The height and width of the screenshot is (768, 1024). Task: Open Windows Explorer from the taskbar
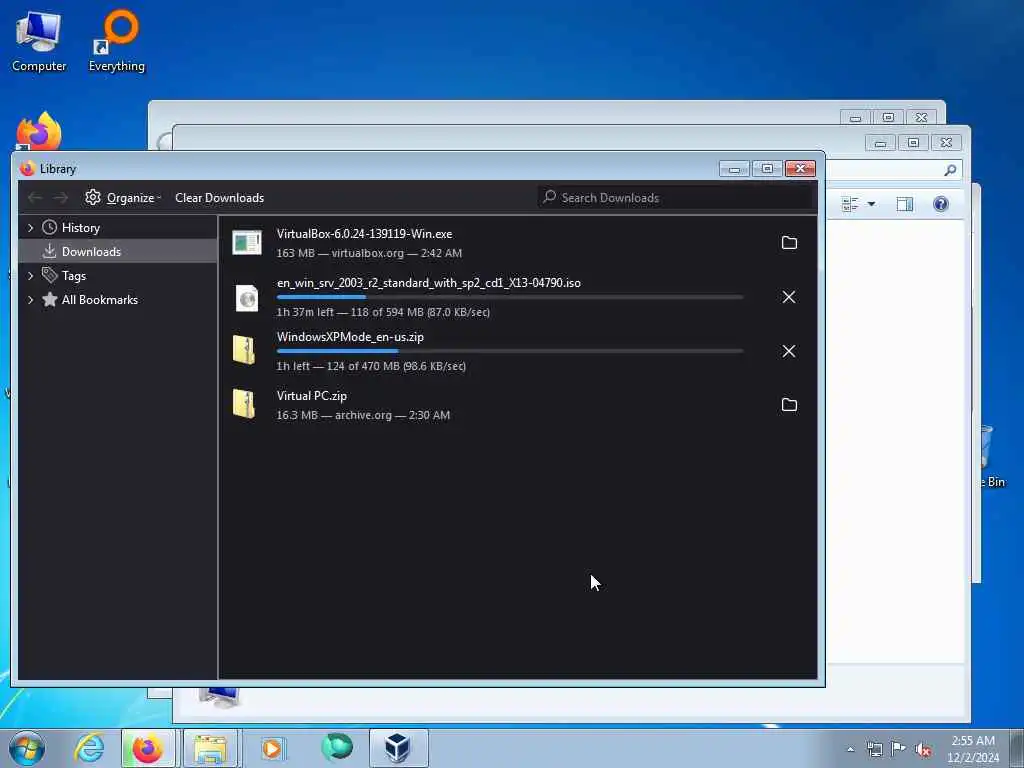[210, 748]
